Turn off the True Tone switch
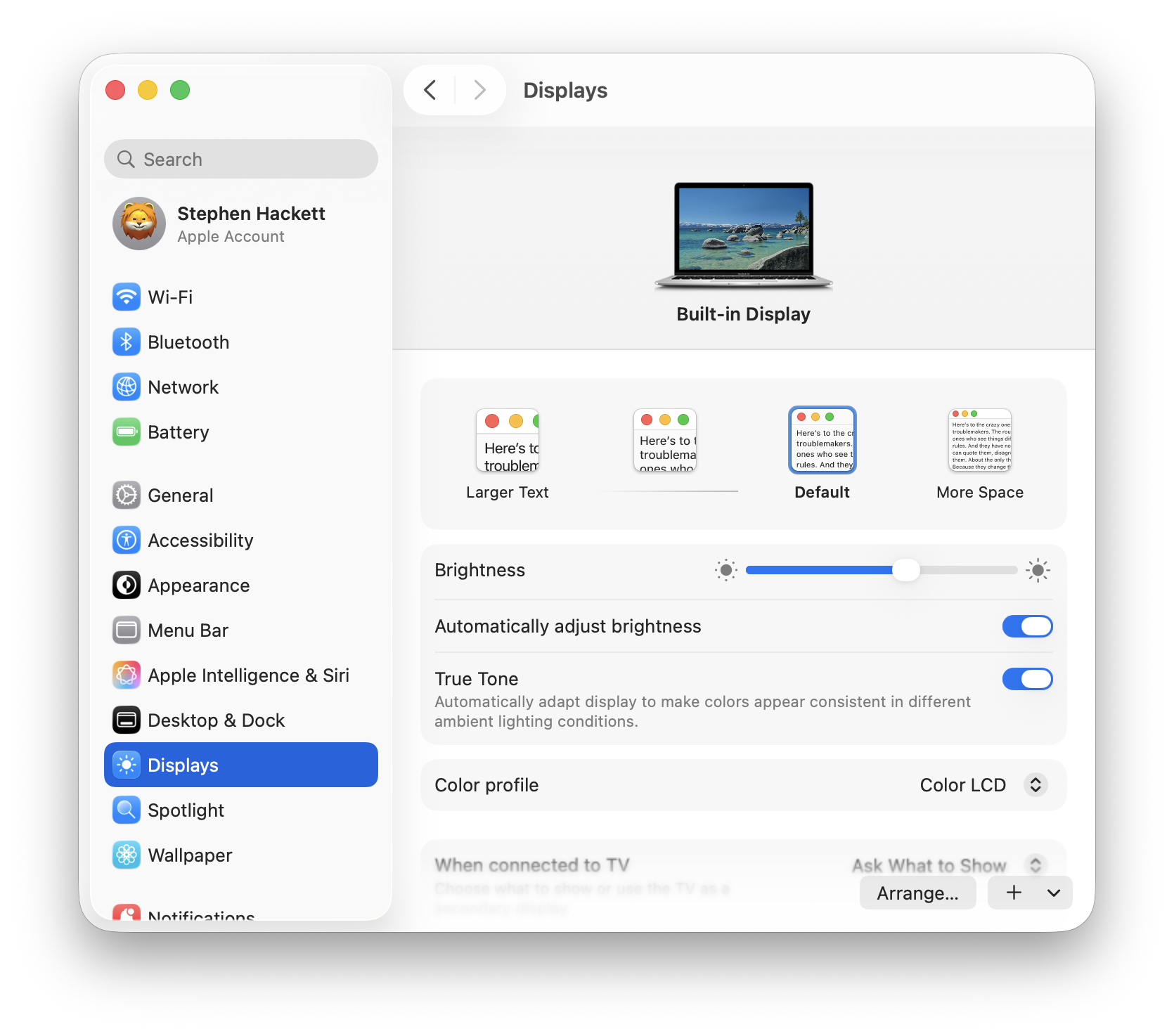Viewport: 1174px width, 1036px height. [1027, 679]
